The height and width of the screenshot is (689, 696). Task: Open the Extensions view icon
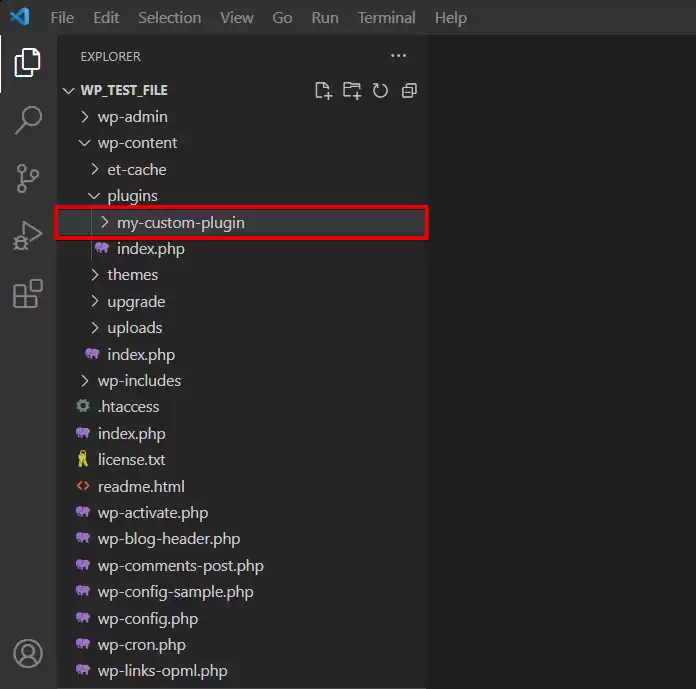tap(27, 294)
